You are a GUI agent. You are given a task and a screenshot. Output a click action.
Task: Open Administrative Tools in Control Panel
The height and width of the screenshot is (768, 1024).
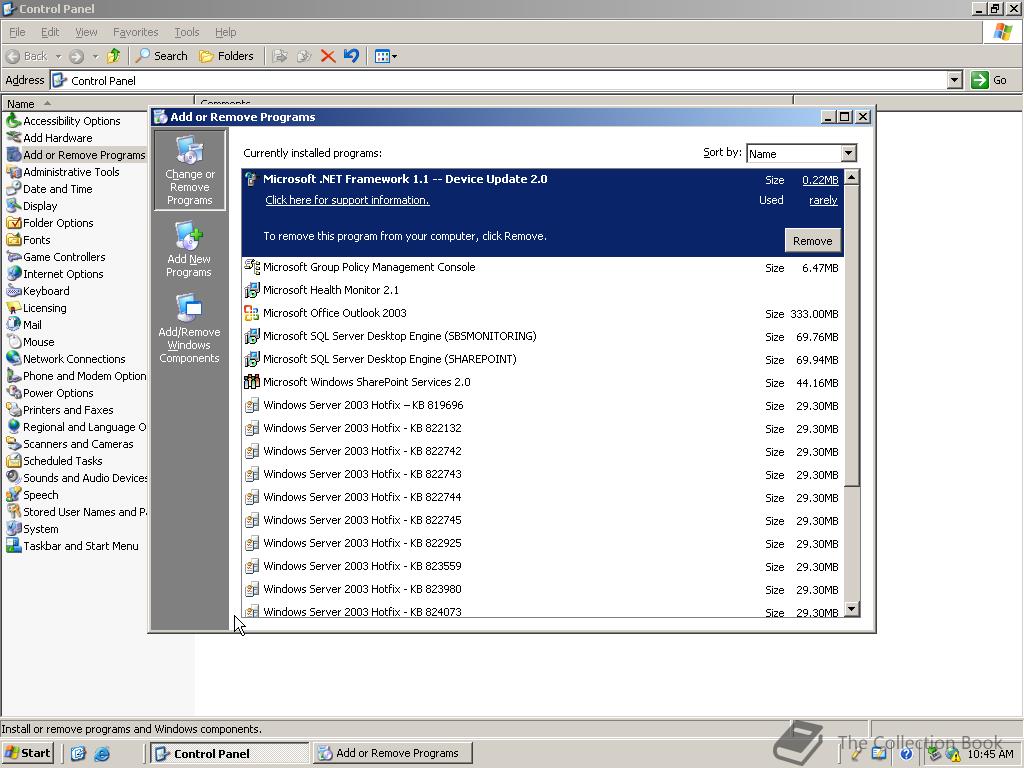click(x=13, y=172)
